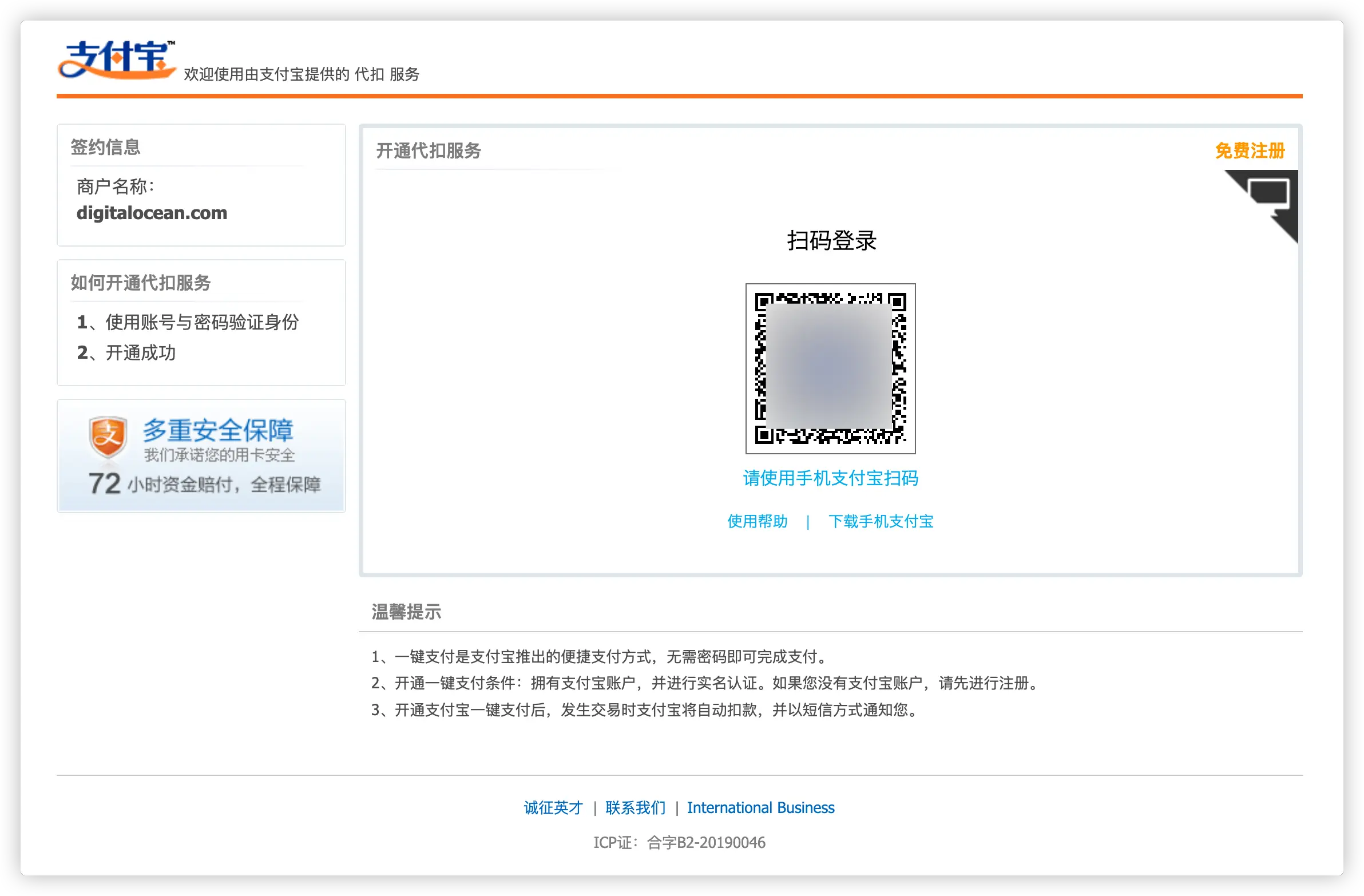Click the 签约信息 section heading
The height and width of the screenshot is (896, 1364).
[105, 146]
